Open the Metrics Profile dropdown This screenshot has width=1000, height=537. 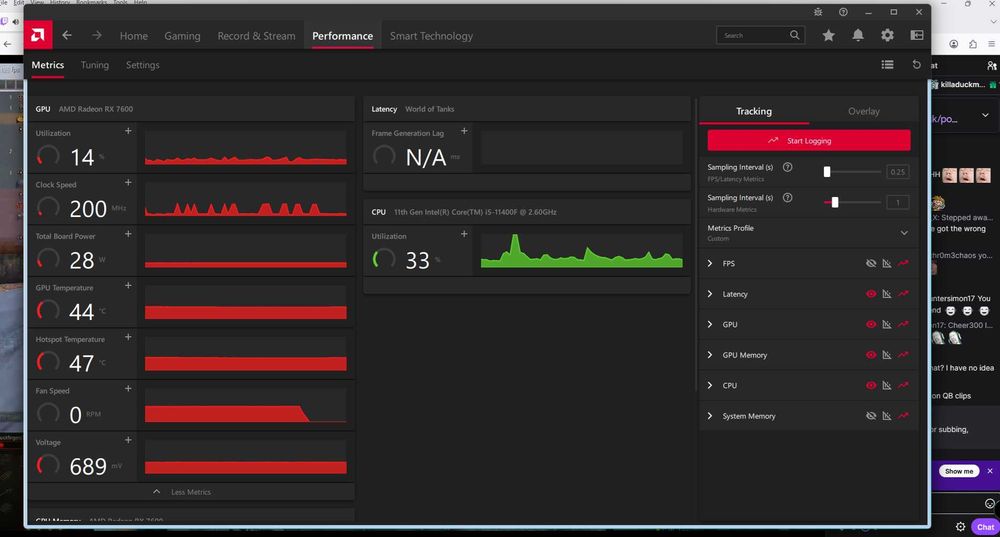click(x=904, y=233)
